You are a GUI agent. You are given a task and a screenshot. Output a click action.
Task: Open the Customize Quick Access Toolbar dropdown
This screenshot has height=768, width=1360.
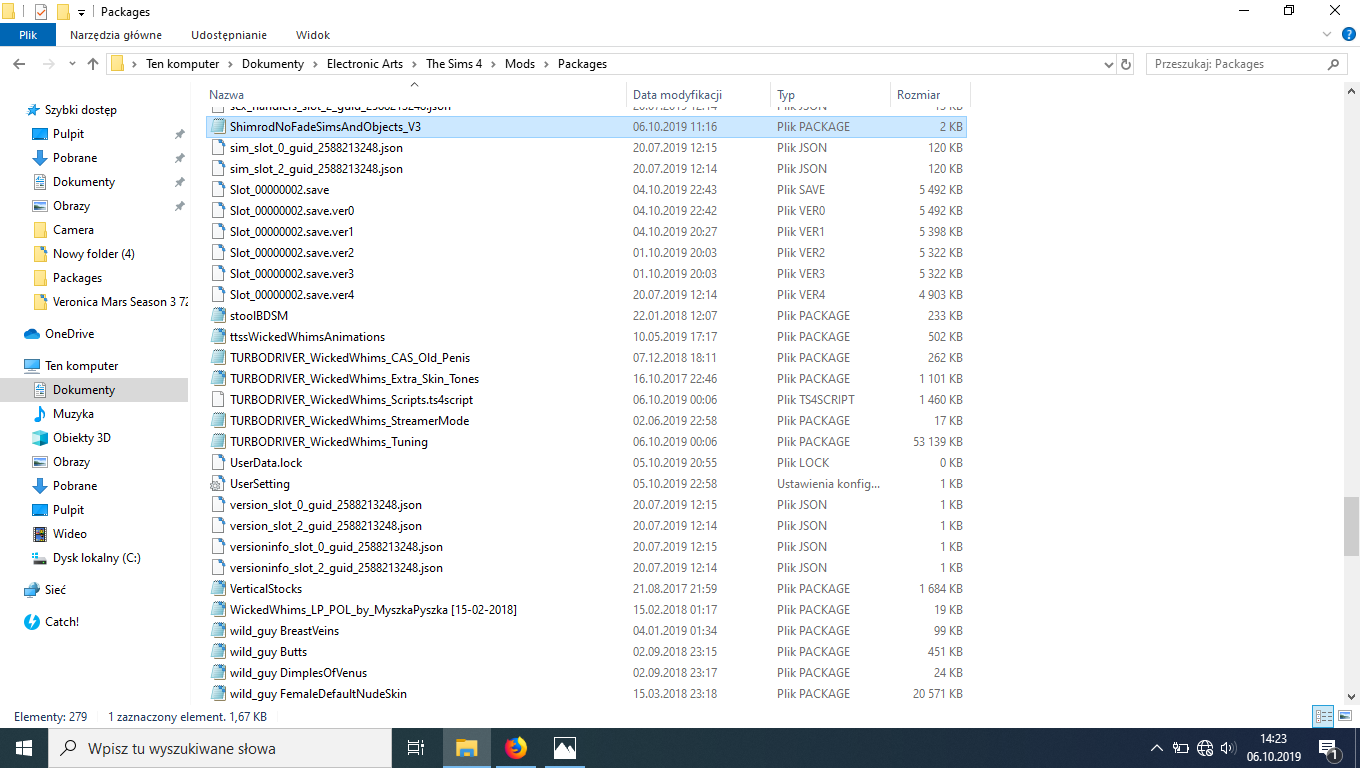(81, 12)
